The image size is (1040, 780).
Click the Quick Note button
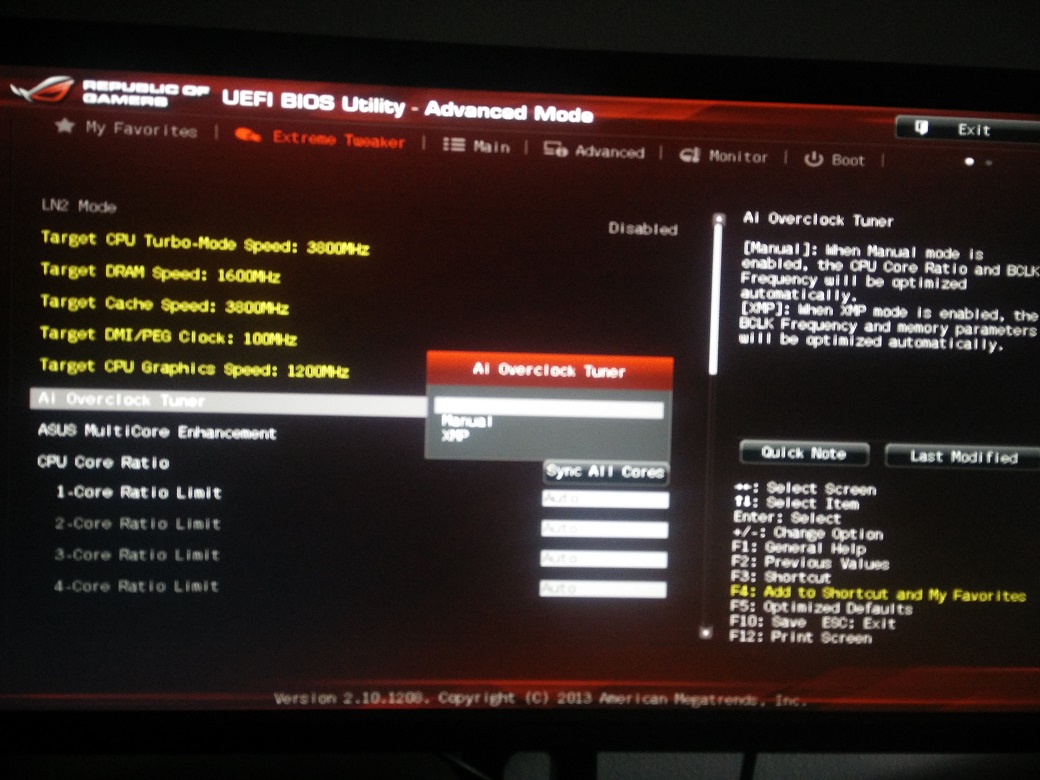804,453
